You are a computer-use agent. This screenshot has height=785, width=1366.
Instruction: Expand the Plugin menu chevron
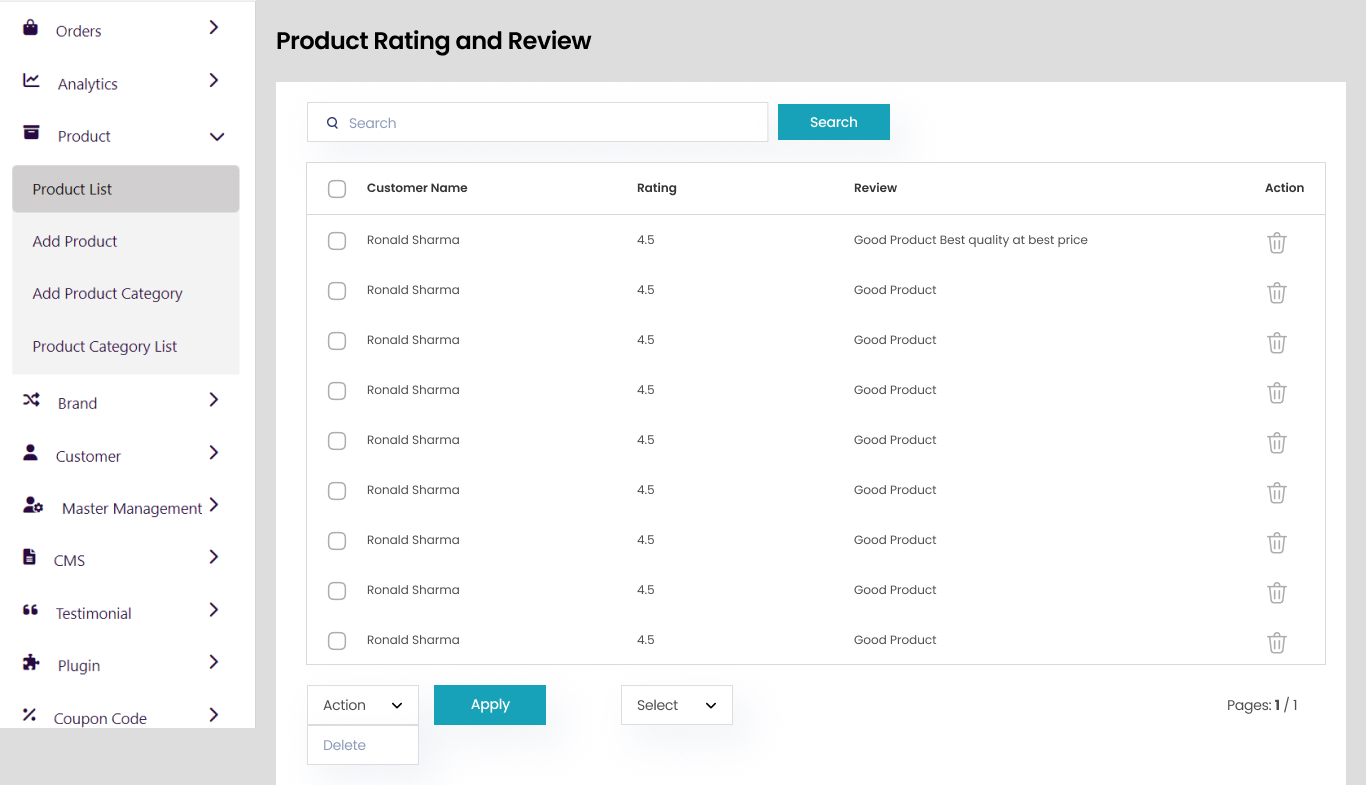[x=214, y=662]
